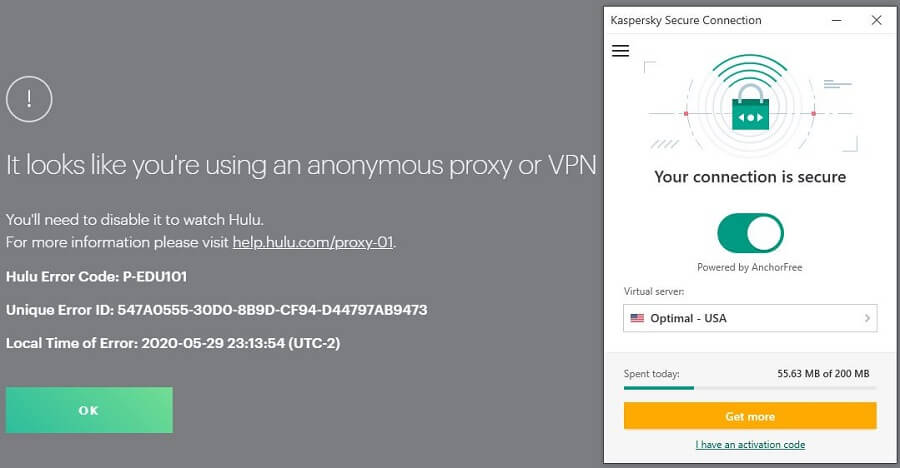Click the exclamation mark warning icon
Viewport: 900px width, 468px height.
point(29,99)
